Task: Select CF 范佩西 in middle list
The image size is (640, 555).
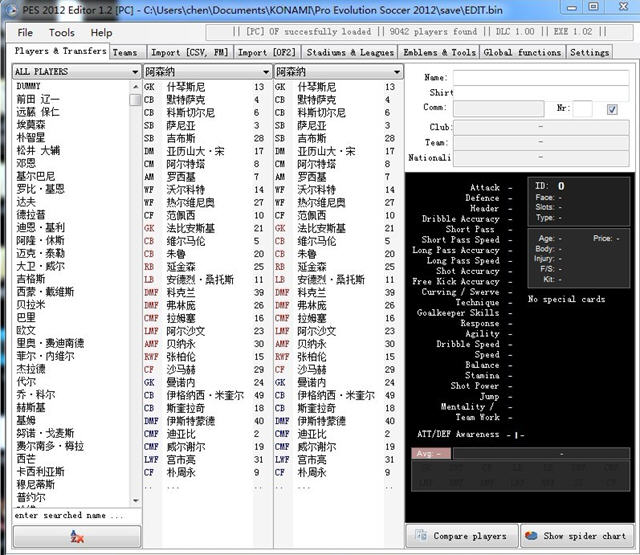Action: [x=207, y=215]
